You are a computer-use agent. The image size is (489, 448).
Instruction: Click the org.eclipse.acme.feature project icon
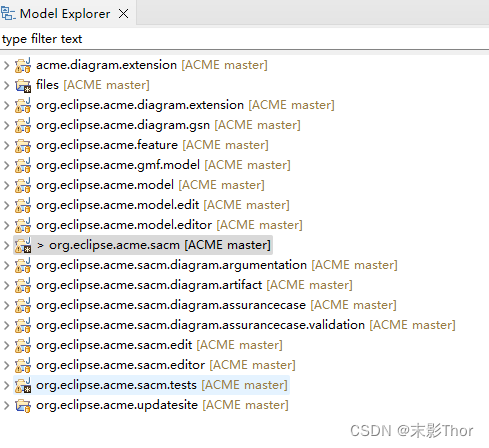23,145
